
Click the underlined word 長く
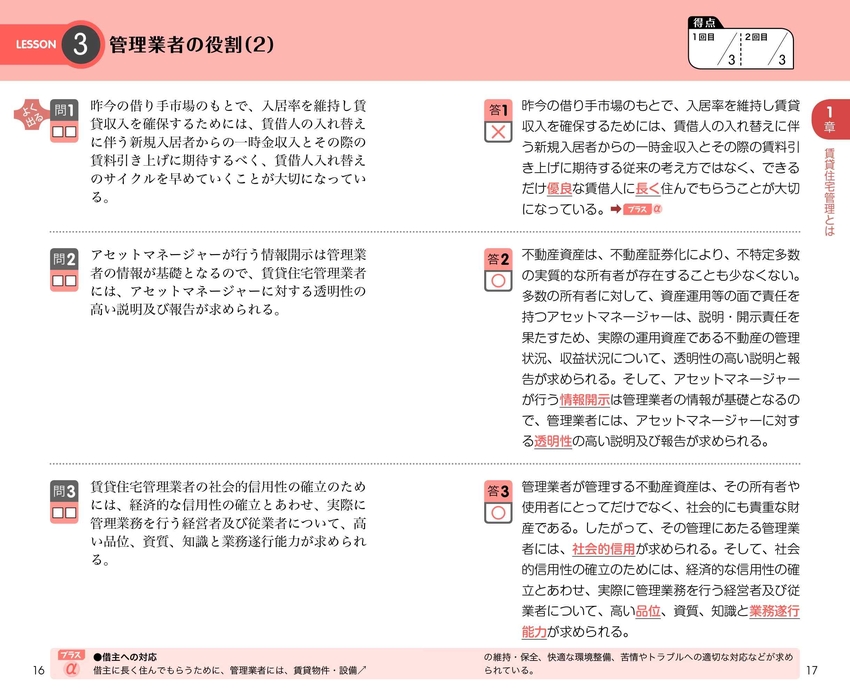(647, 189)
